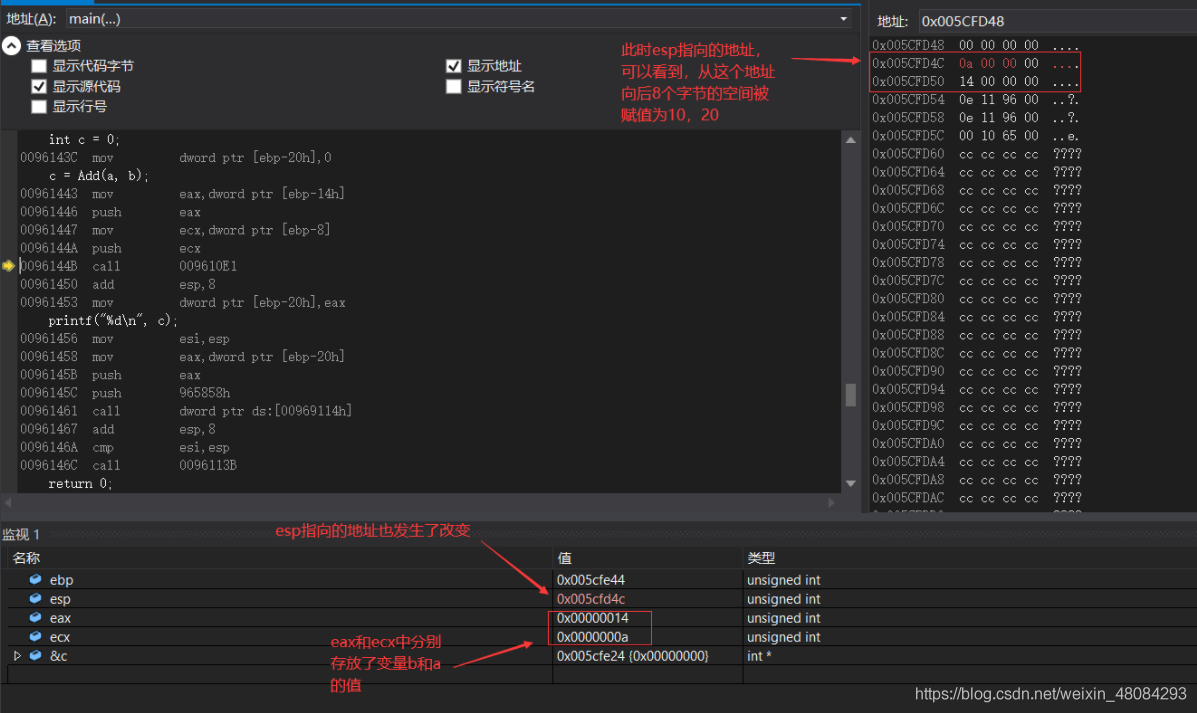
Task: Click the disassembly vertical scrollbar thumb
Action: coord(850,395)
